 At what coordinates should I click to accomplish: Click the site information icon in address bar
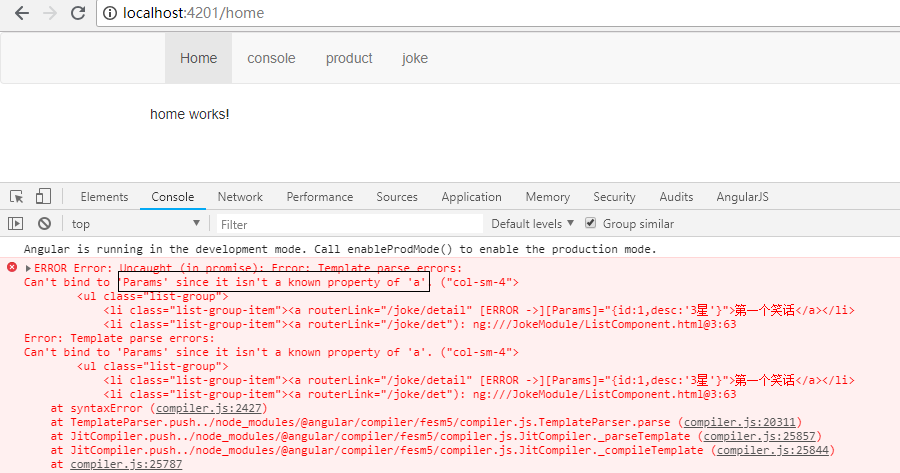coord(111,15)
